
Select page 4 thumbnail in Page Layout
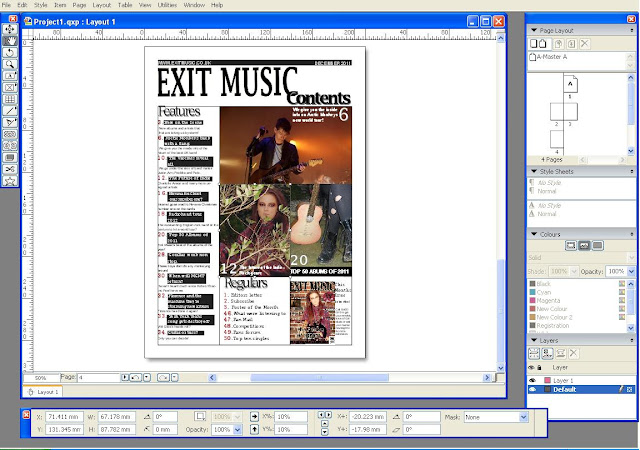(557, 139)
